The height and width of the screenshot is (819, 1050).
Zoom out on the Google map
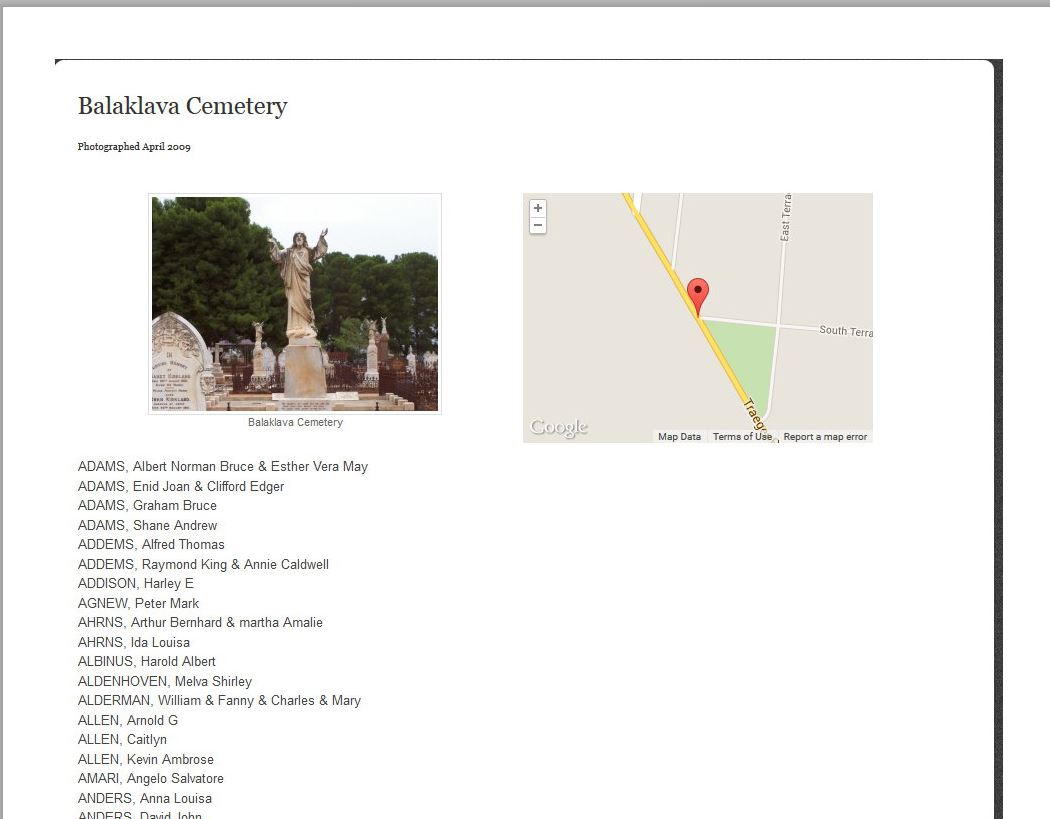(538, 225)
